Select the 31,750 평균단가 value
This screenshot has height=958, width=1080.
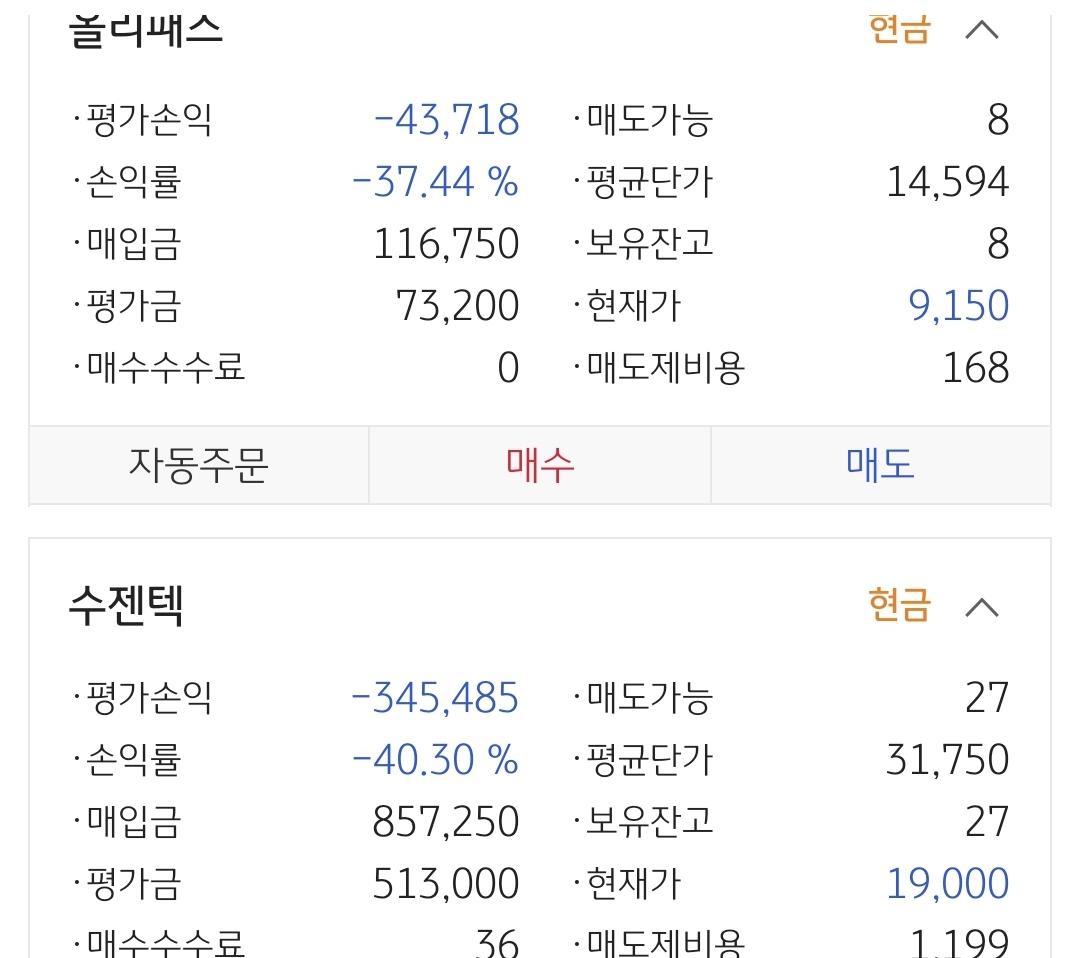(947, 760)
